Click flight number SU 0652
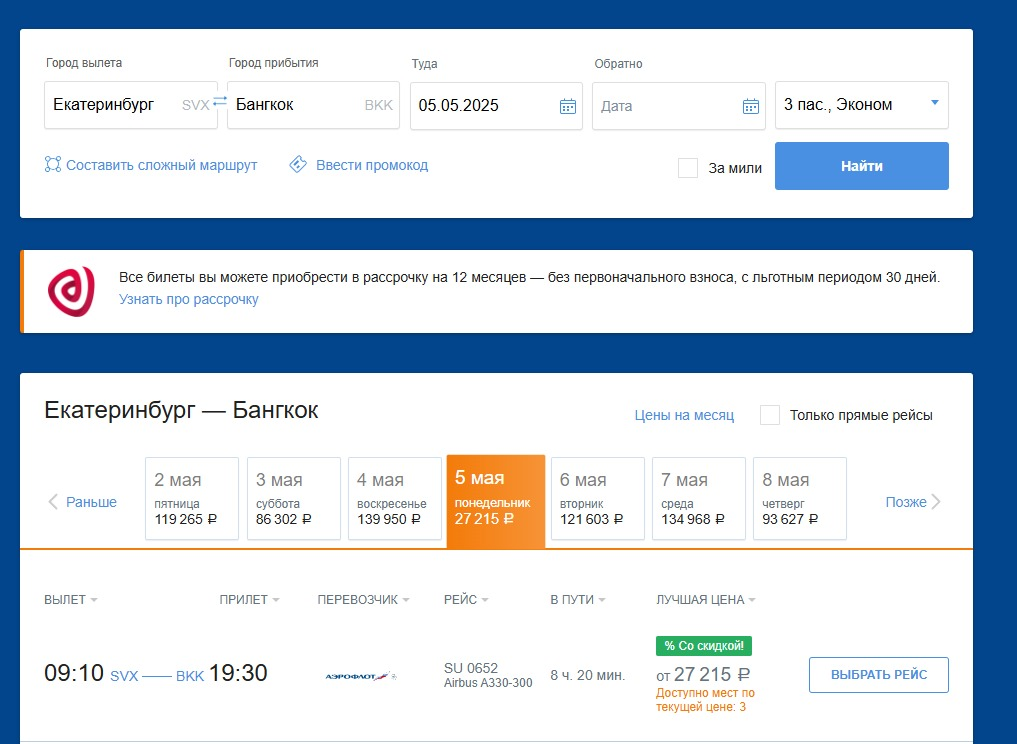This screenshot has width=1017, height=744. [471, 668]
